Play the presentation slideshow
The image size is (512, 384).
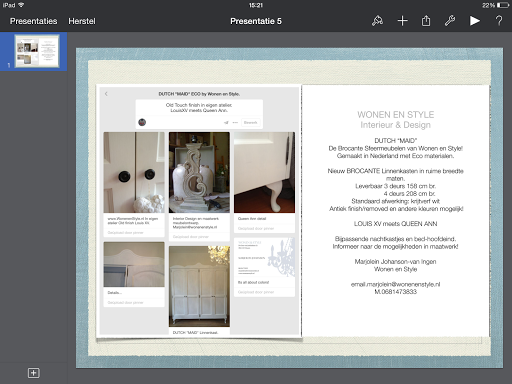coord(475,21)
